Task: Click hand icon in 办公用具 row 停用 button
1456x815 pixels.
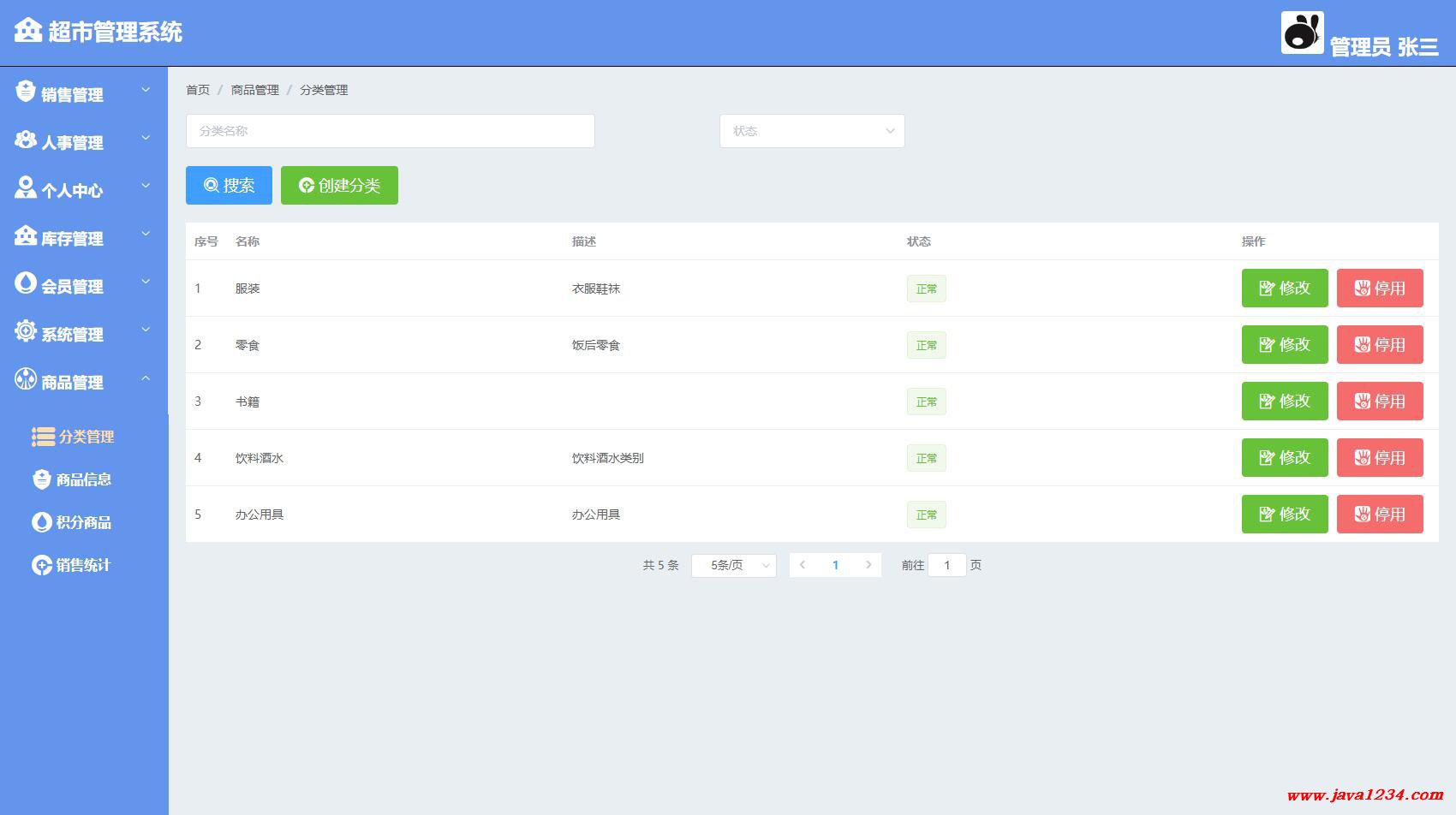Action: click(x=1362, y=515)
